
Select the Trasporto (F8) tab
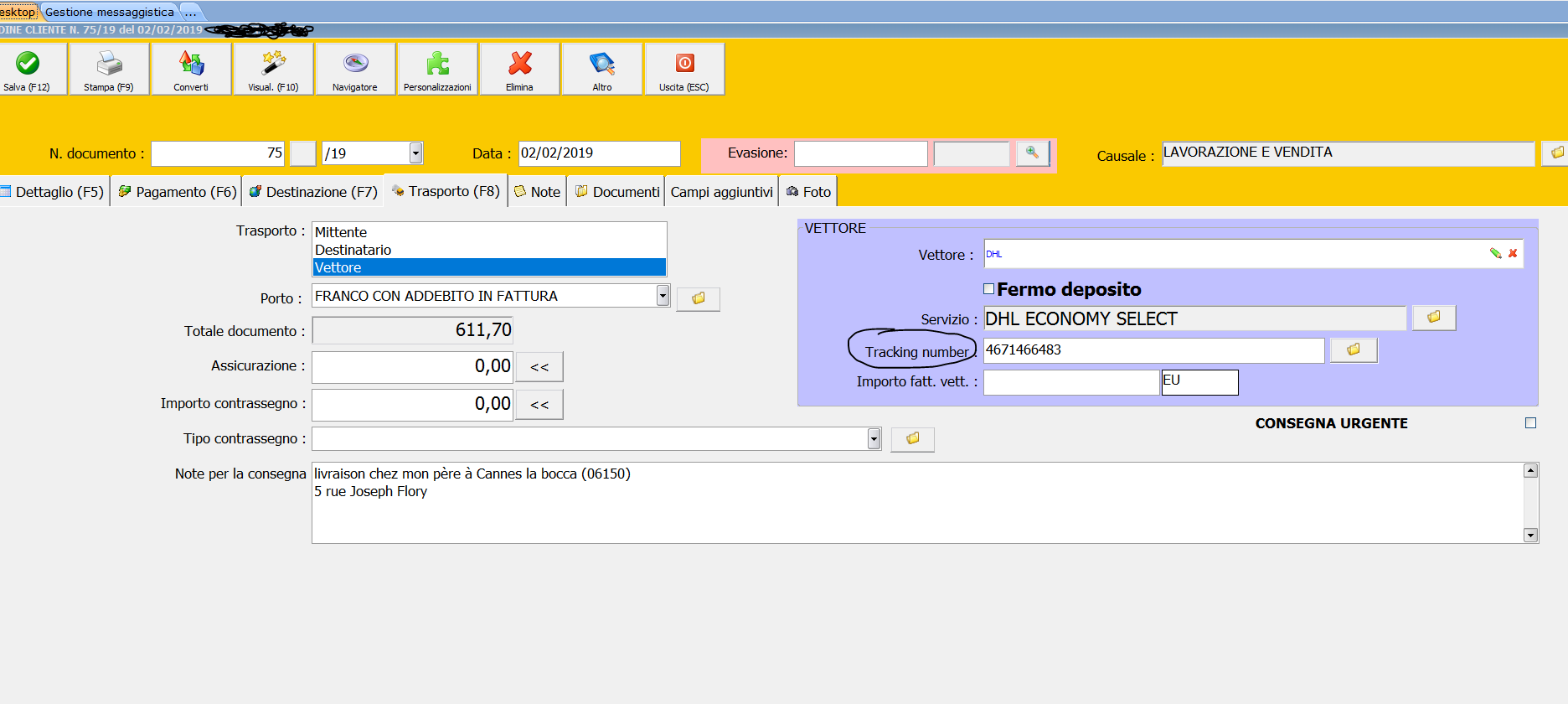(446, 191)
